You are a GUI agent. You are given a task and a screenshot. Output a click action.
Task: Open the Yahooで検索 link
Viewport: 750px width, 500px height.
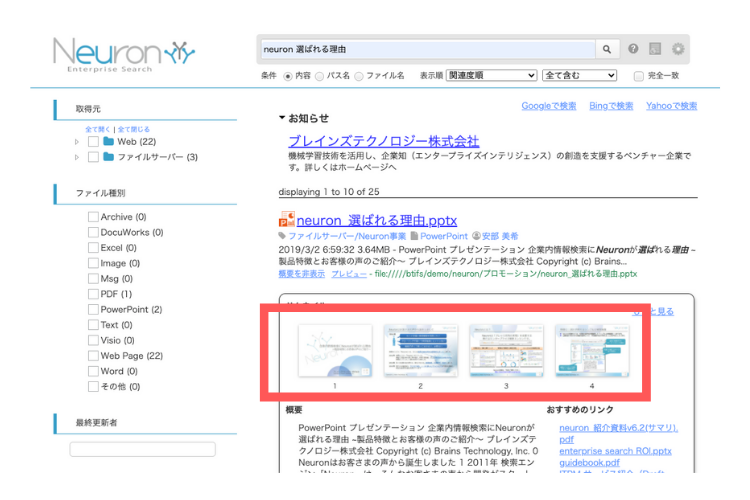[672, 106]
